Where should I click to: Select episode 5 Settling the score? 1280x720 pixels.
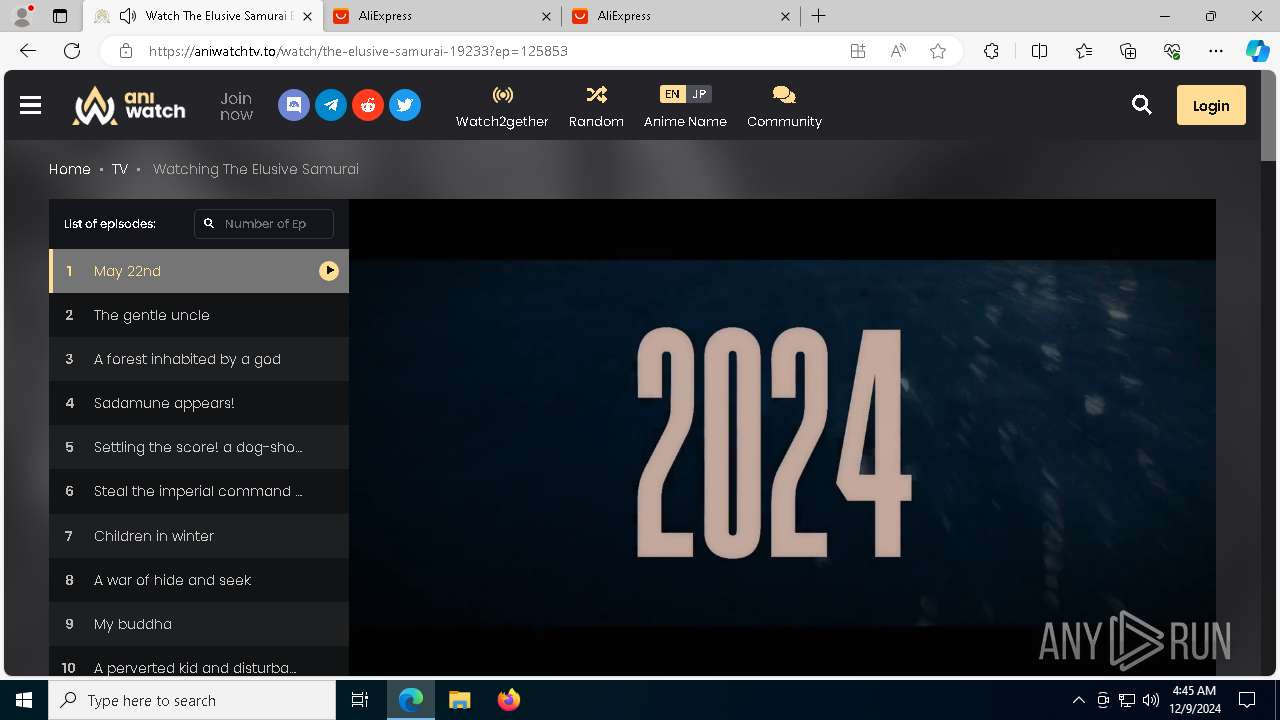pyautogui.click(x=199, y=447)
